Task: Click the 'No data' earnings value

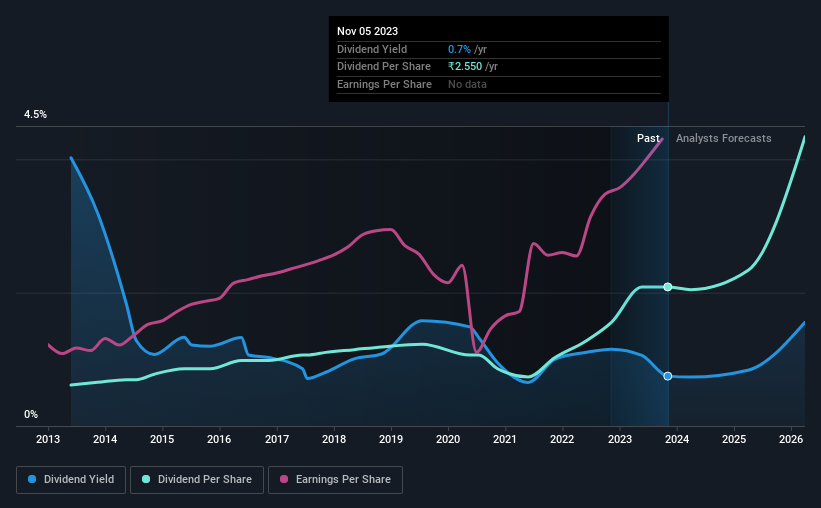Action: (467, 84)
